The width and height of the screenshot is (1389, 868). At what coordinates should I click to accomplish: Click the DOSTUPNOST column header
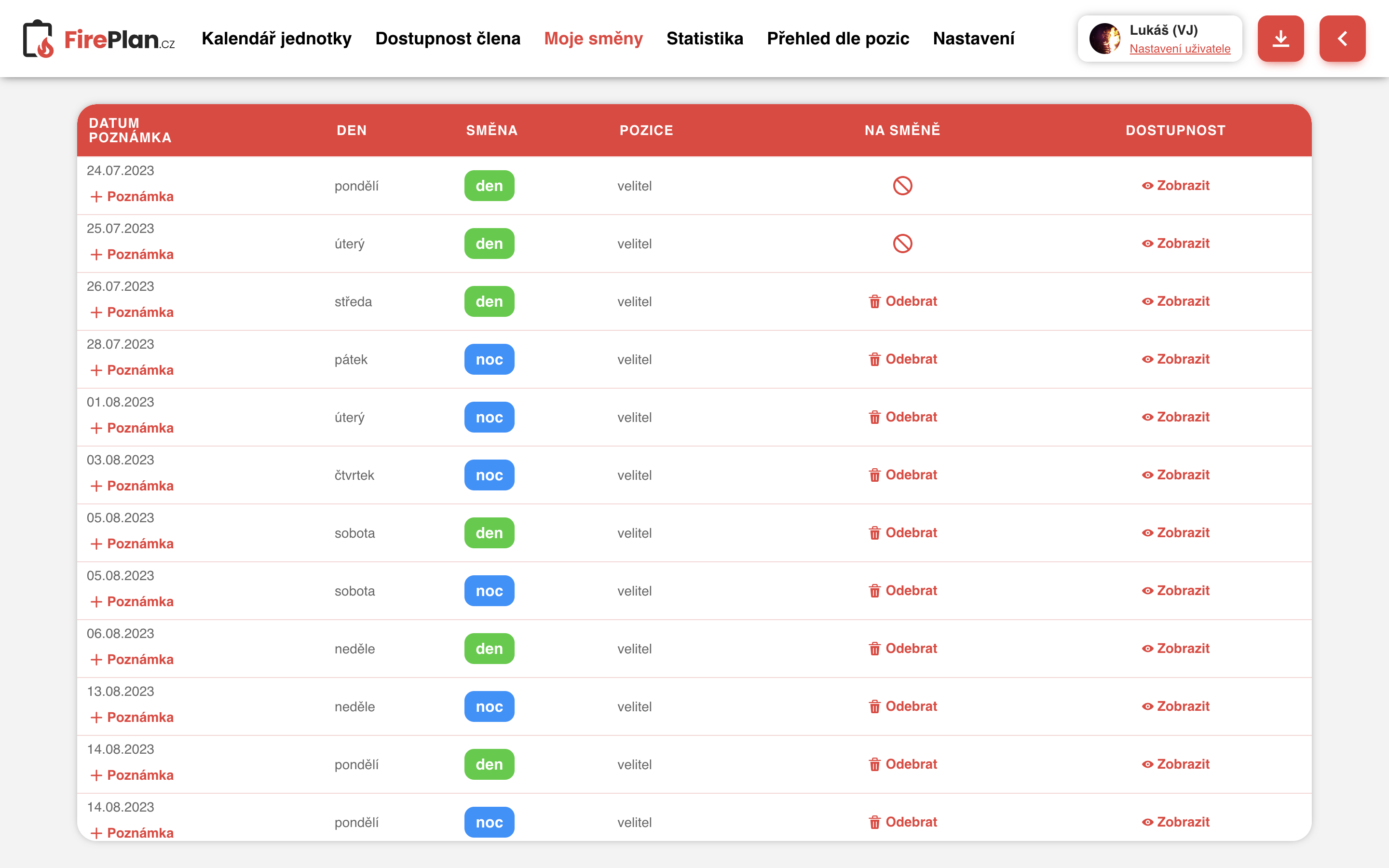click(1175, 130)
